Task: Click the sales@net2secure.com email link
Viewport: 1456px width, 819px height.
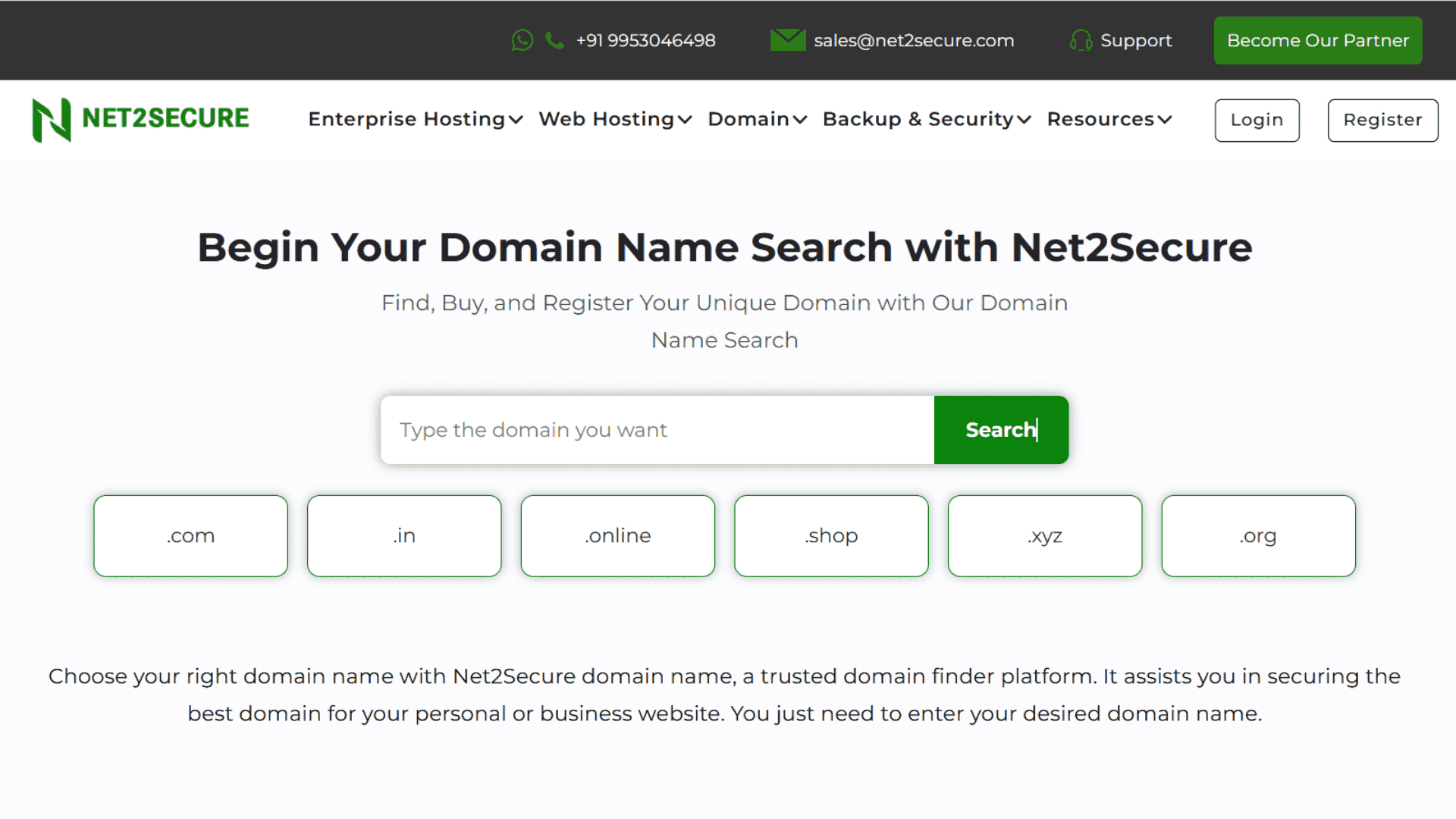Action: coord(913,40)
